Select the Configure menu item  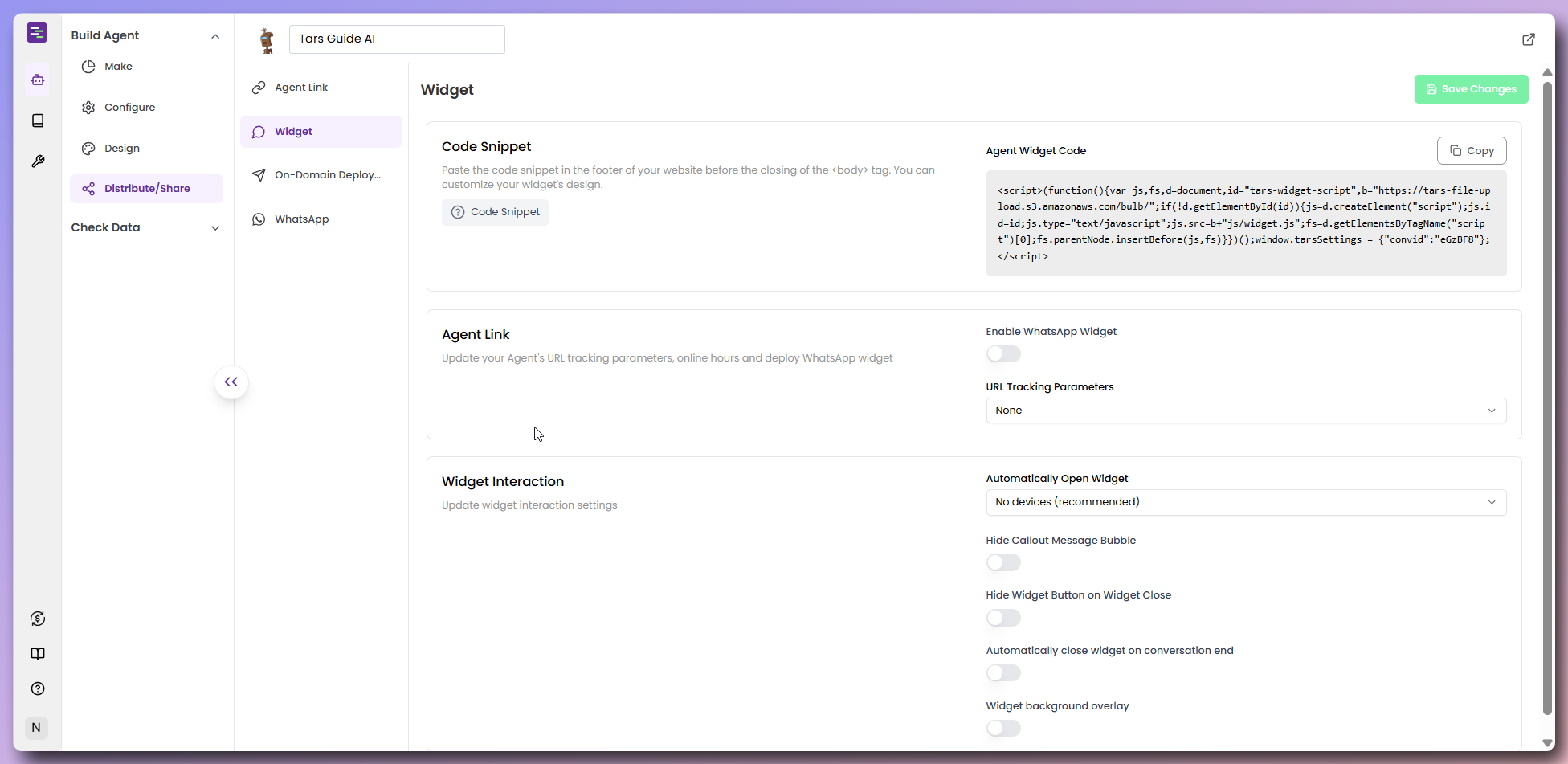(146, 108)
